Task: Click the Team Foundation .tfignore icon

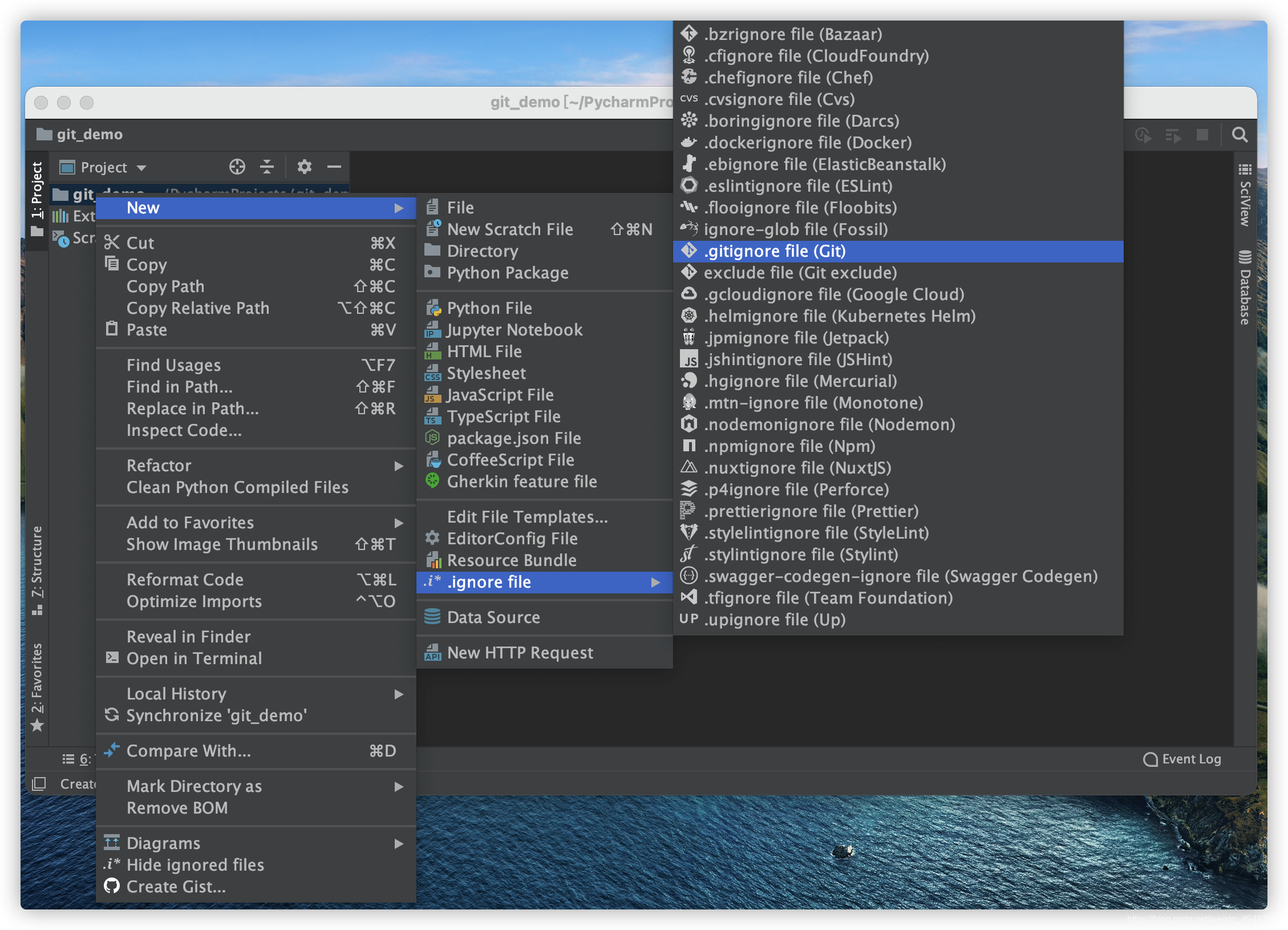Action: pos(689,598)
